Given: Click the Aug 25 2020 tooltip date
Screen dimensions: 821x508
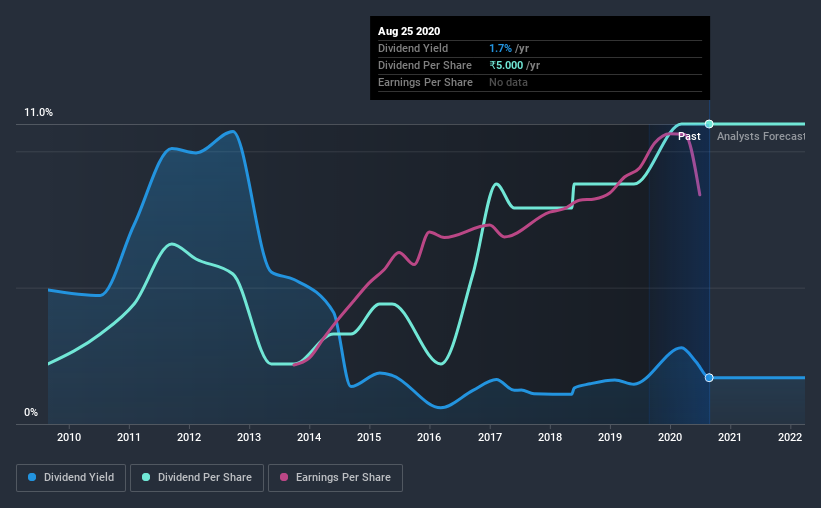Looking at the screenshot, I should [x=409, y=31].
